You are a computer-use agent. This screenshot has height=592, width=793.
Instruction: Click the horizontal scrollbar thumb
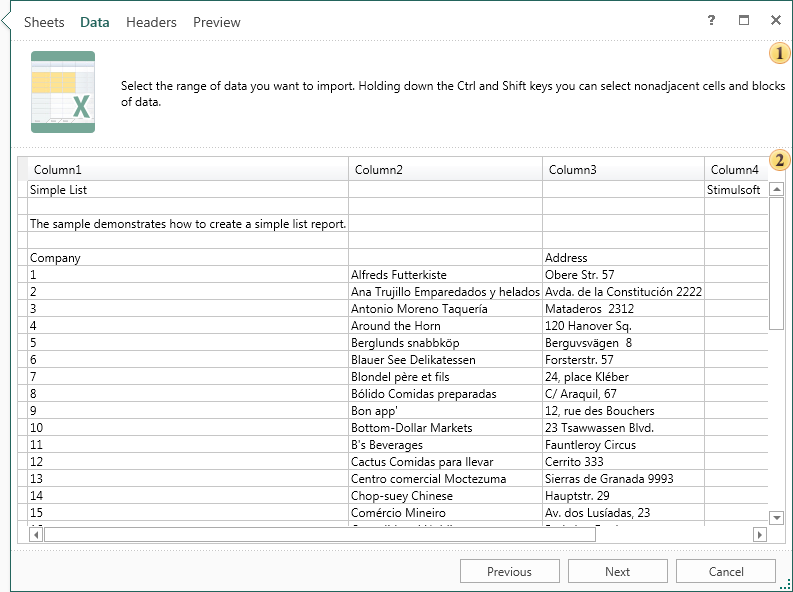320,535
